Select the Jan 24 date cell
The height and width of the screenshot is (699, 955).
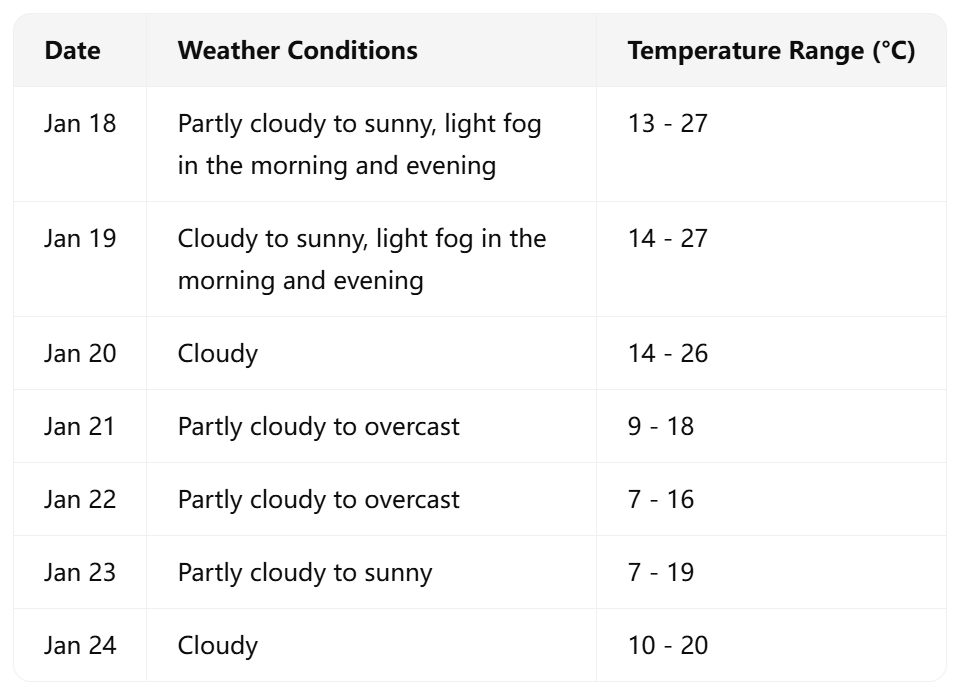click(80, 645)
